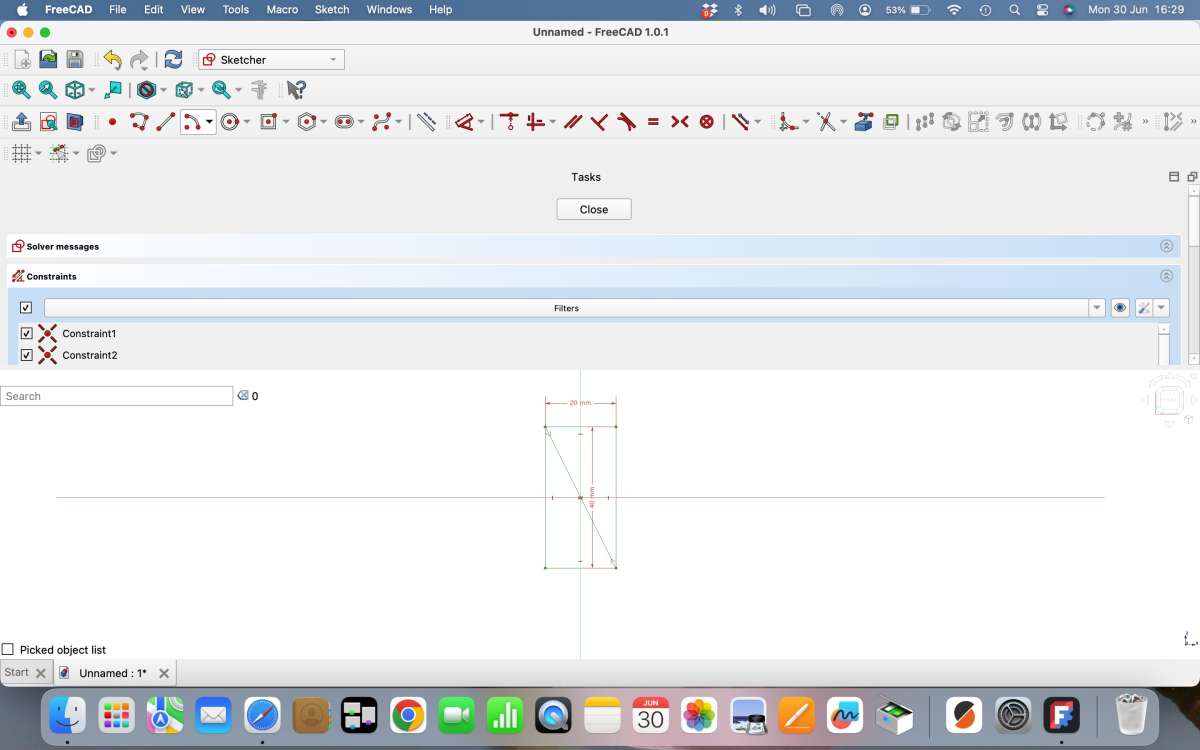Viewport: 1200px width, 750px height.
Task: Select the Line tool
Action: pos(166,122)
